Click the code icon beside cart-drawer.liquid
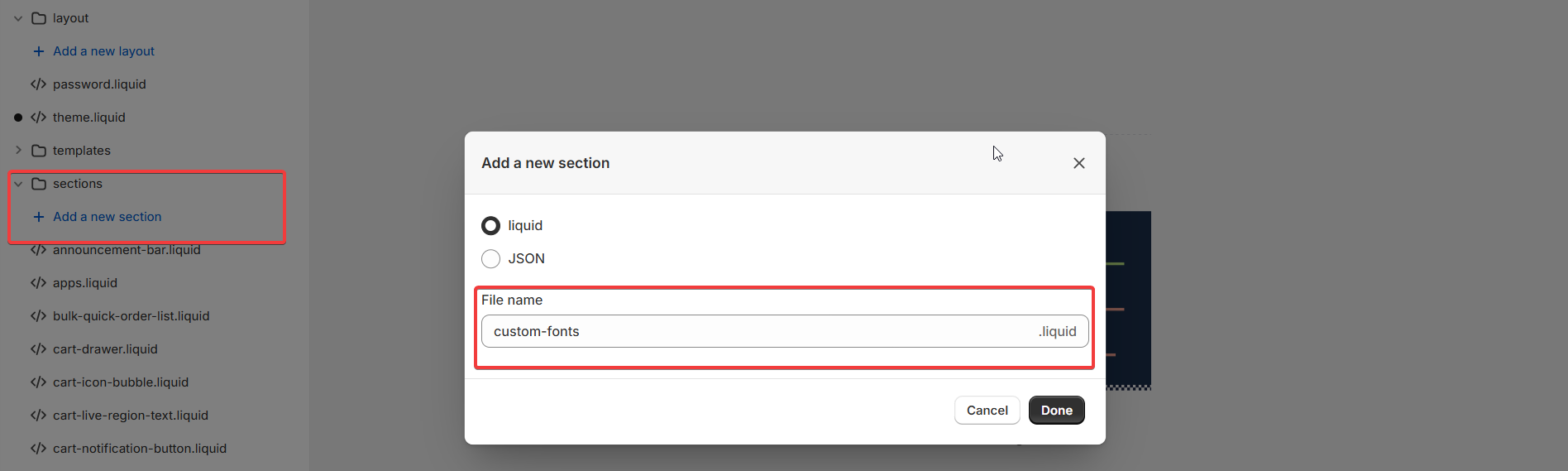1568x471 pixels. tap(38, 349)
